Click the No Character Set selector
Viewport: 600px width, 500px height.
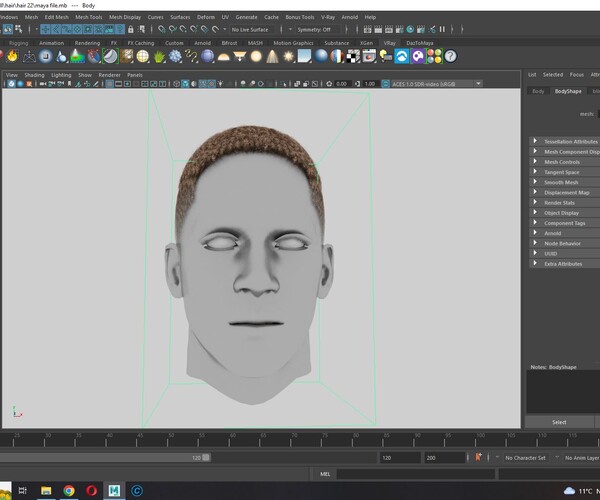coord(525,458)
